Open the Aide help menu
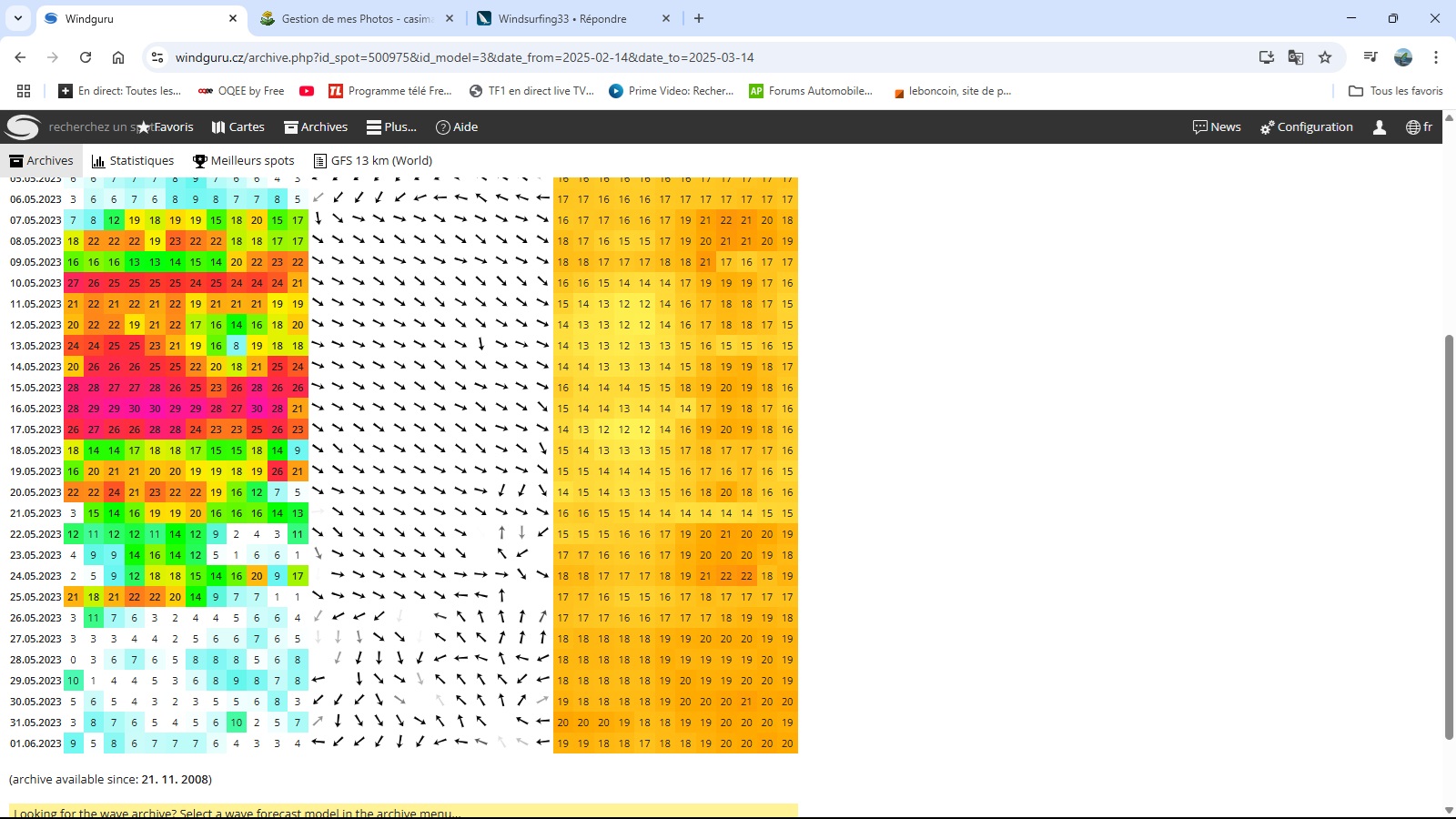This screenshot has height=819, width=1456. pyautogui.click(x=457, y=127)
